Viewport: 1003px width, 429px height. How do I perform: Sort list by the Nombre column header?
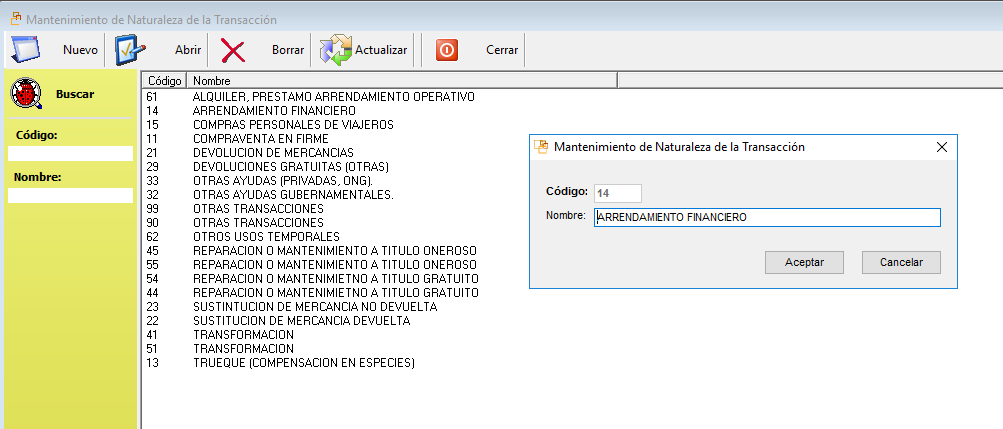pyautogui.click(x=400, y=80)
